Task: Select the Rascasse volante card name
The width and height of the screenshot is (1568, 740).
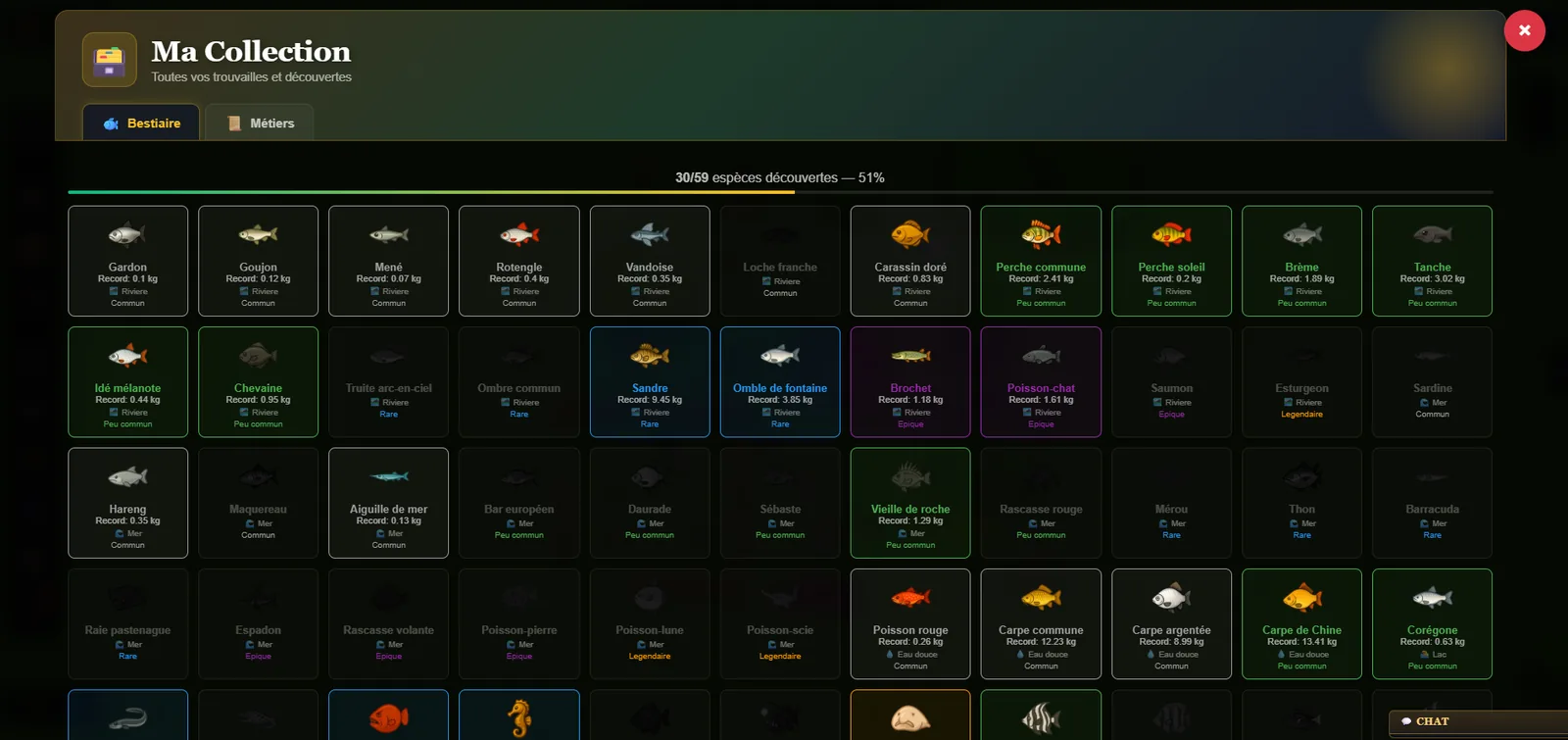Action: [x=388, y=630]
